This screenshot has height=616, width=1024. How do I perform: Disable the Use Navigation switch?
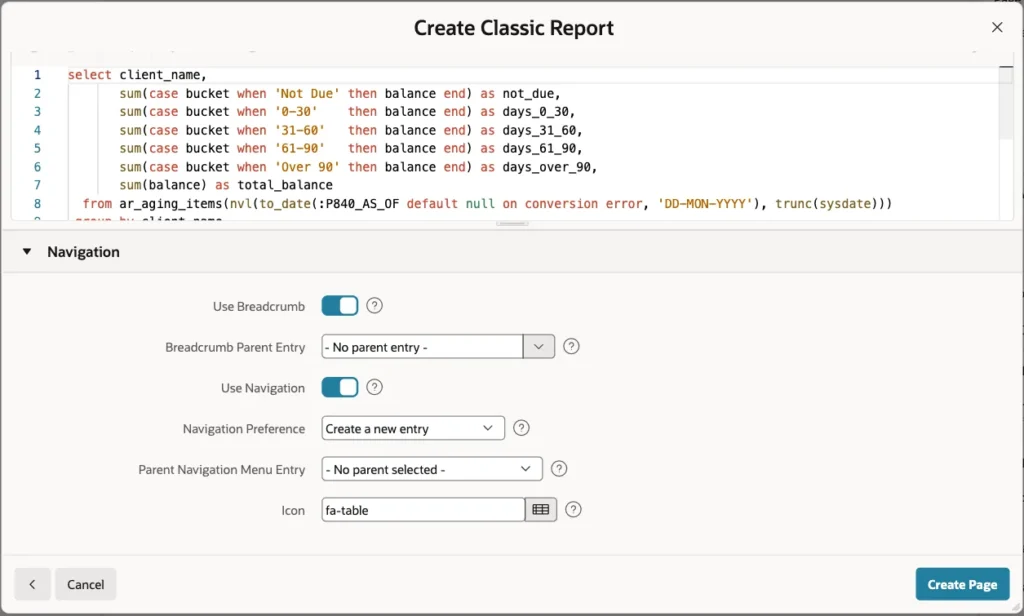pos(340,387)
